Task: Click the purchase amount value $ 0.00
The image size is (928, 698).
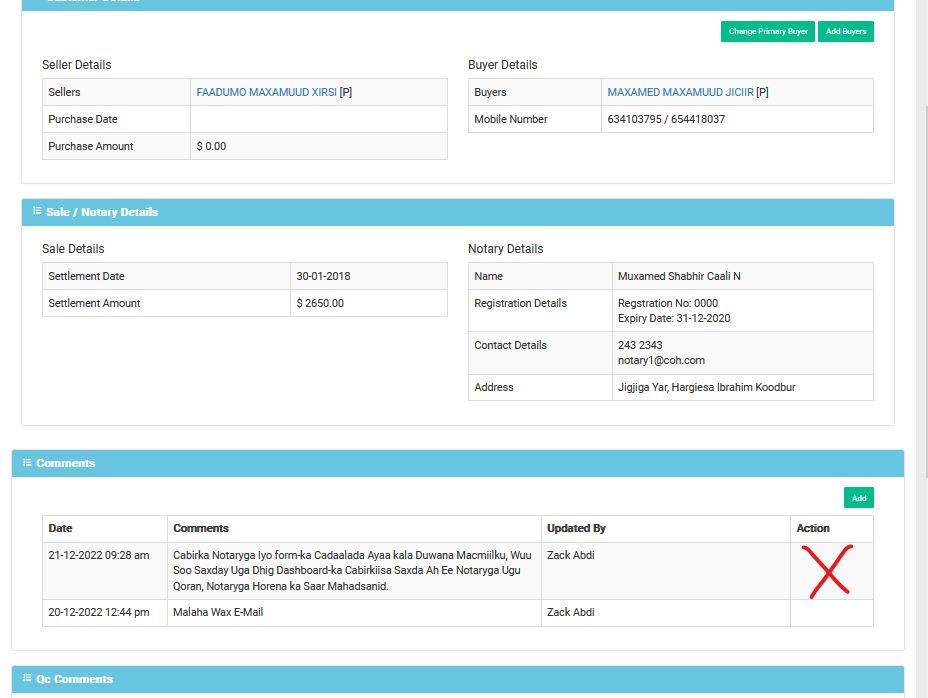Action: pos(211,146)
